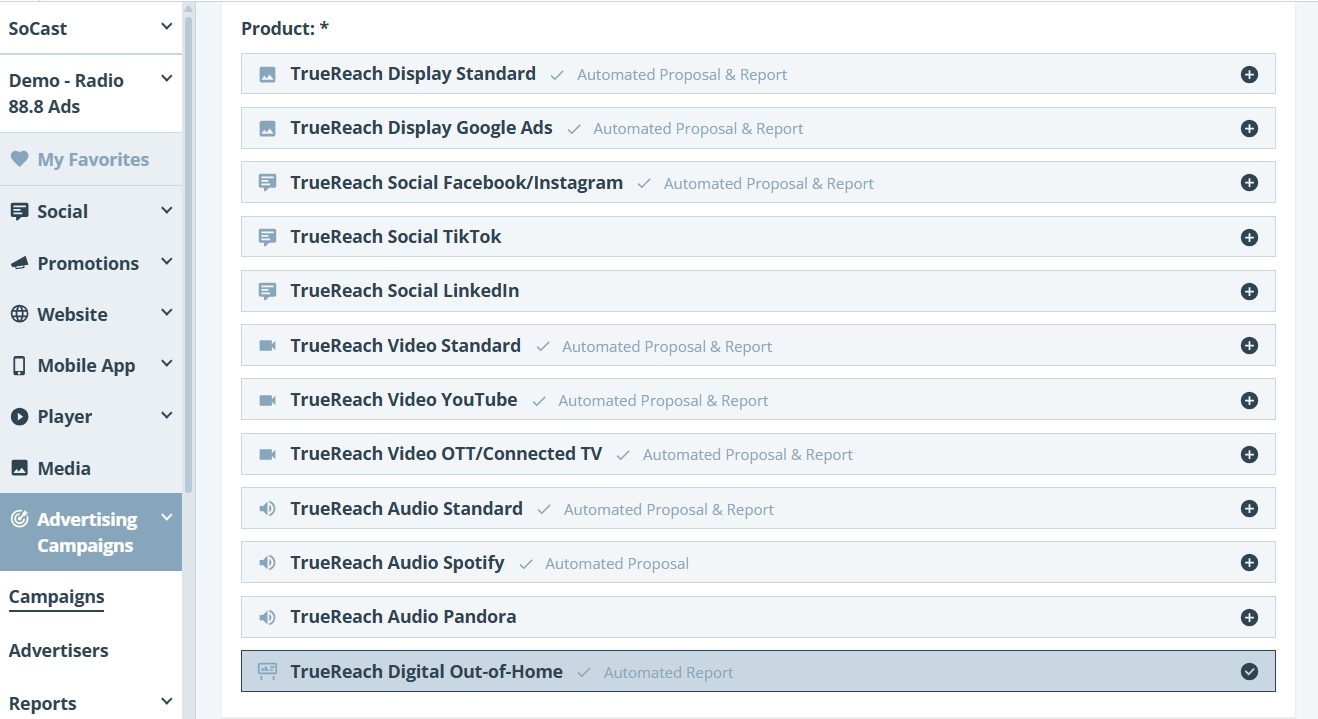Click the billboard icon beside TrueReach Digital Out-of-Home
The height and width of the screenshot is (719, 1318).
tap(267, 672)
